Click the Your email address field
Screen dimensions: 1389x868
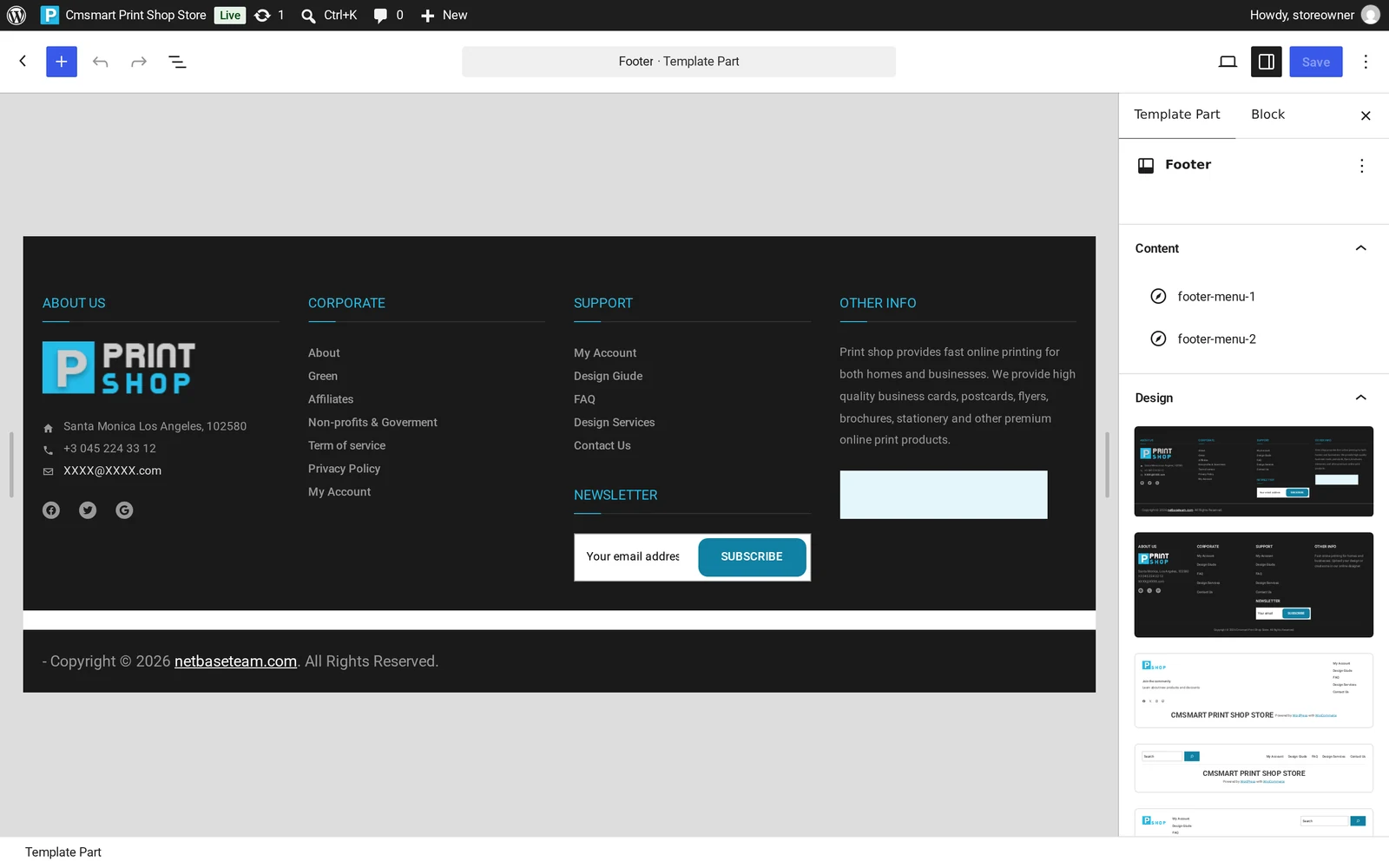(x=635, y=557)
